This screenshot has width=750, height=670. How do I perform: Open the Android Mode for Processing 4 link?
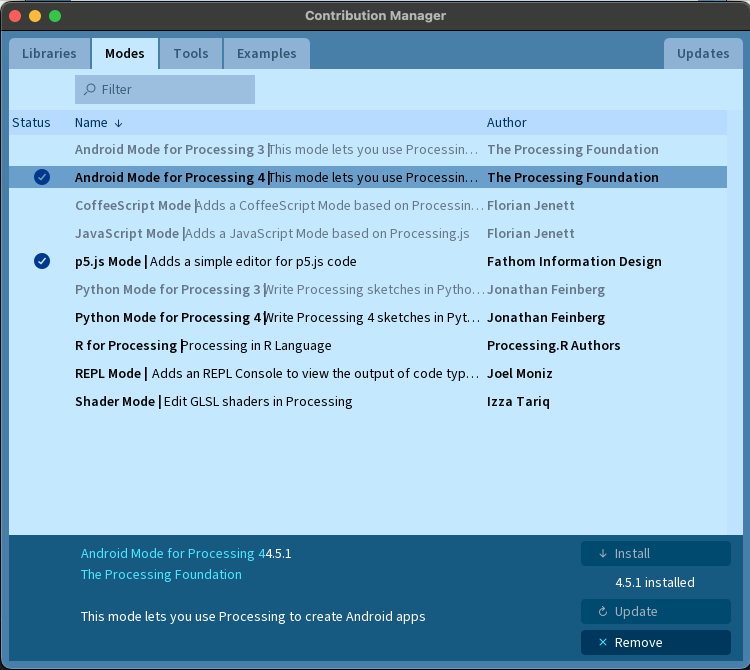(x=172, y=553)
